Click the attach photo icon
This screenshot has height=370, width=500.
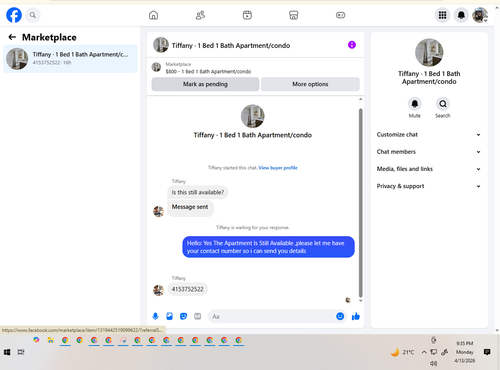pyautogui.click(x=169, y=316)
